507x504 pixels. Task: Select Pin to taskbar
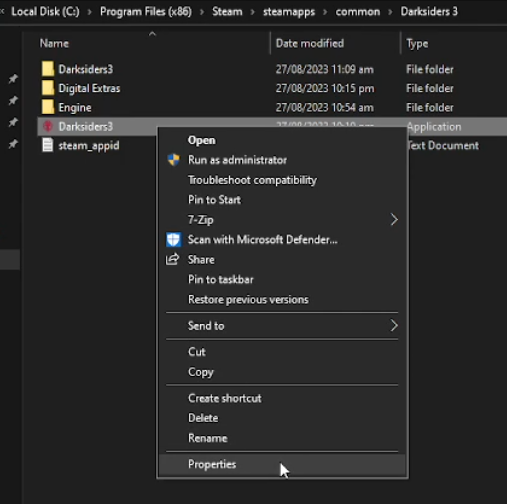221,279
